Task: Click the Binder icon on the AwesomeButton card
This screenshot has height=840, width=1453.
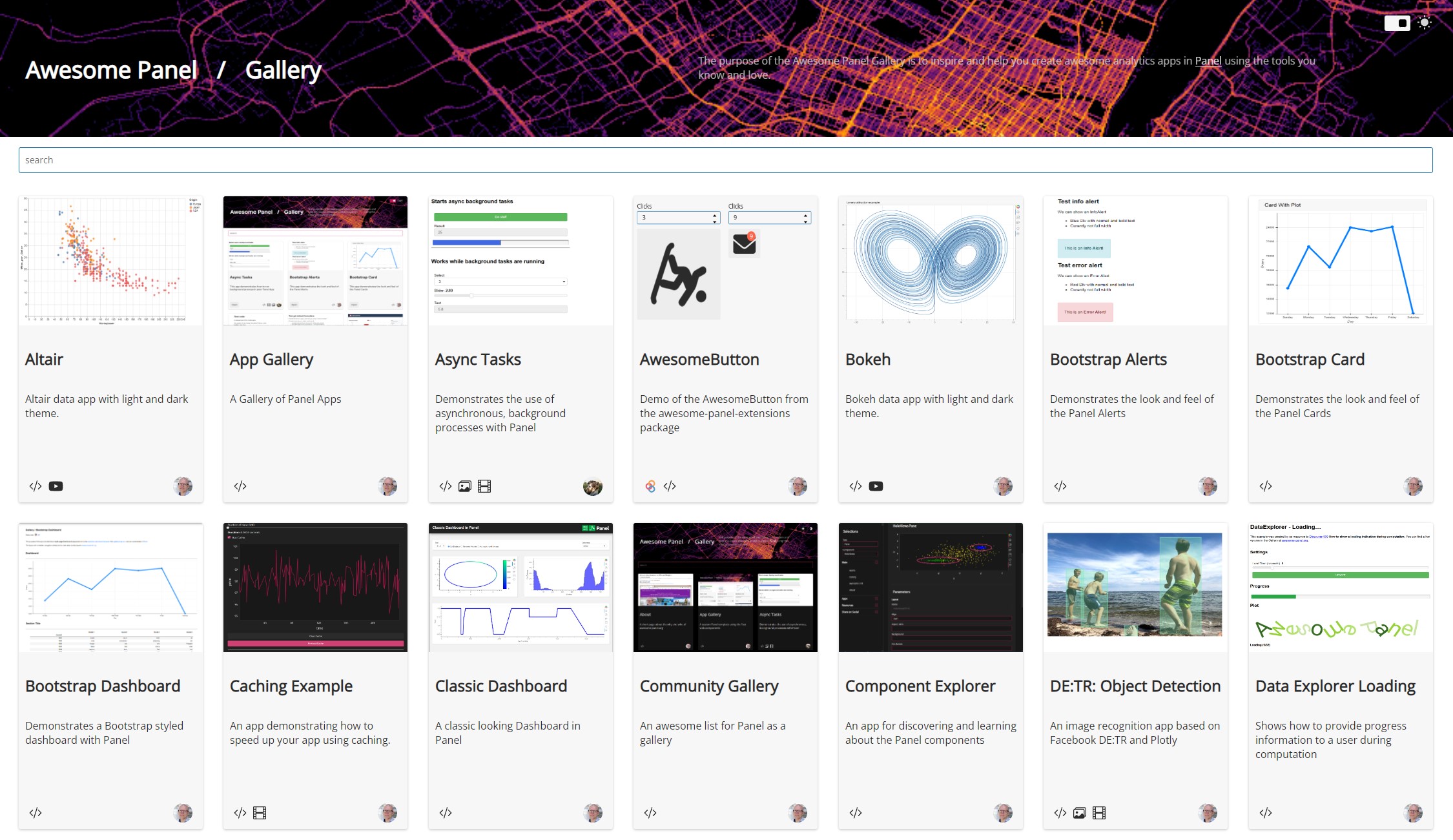Action: (650, 486)
